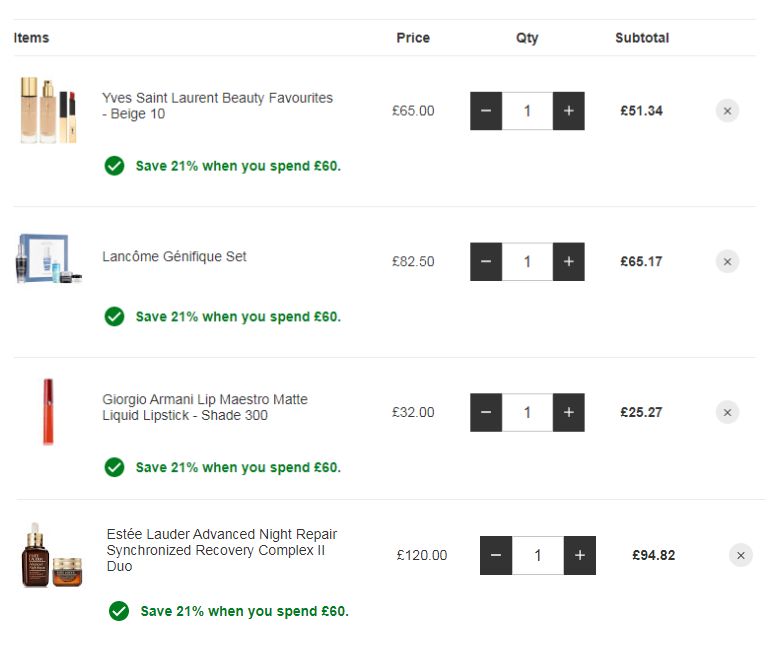Click the Lancôme quantity input field
Viewport: 776px width, 649px height.
coord(527,262)
